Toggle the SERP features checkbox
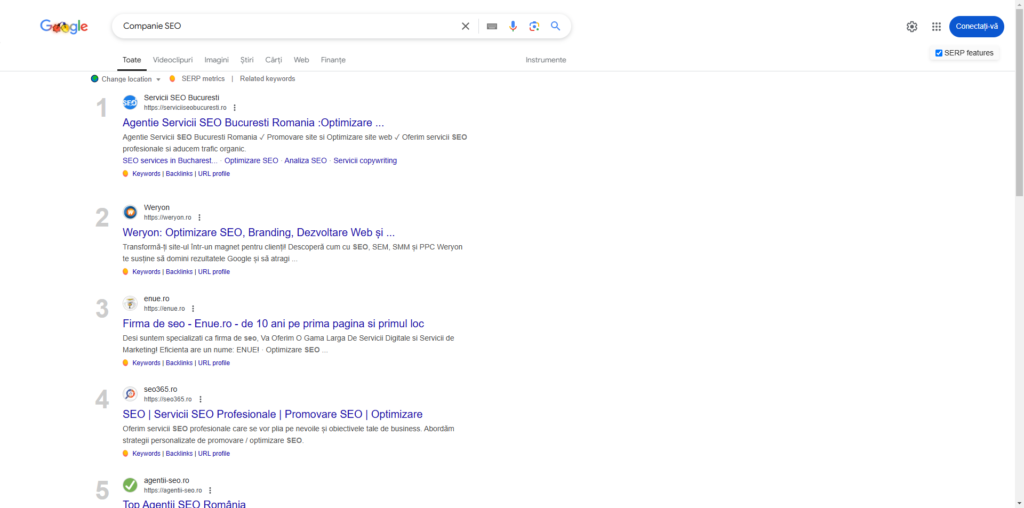Image resolution: width=1024 pixels, height=508 pixels. click(x=938, y=53)
